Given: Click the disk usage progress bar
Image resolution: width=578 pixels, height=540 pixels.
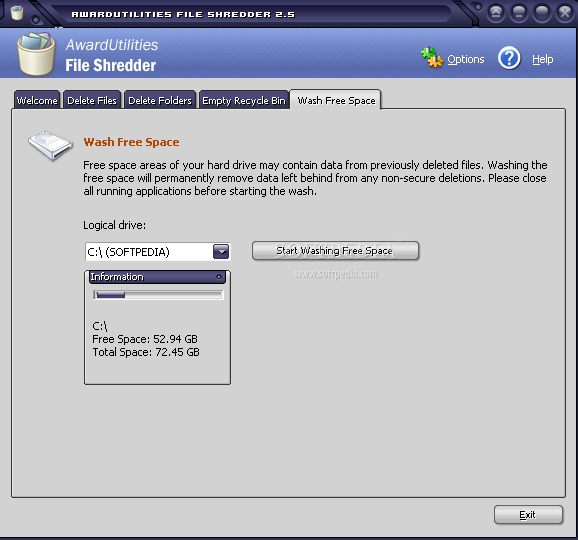Looking at the screenshot, I should [x=158, y=295].
